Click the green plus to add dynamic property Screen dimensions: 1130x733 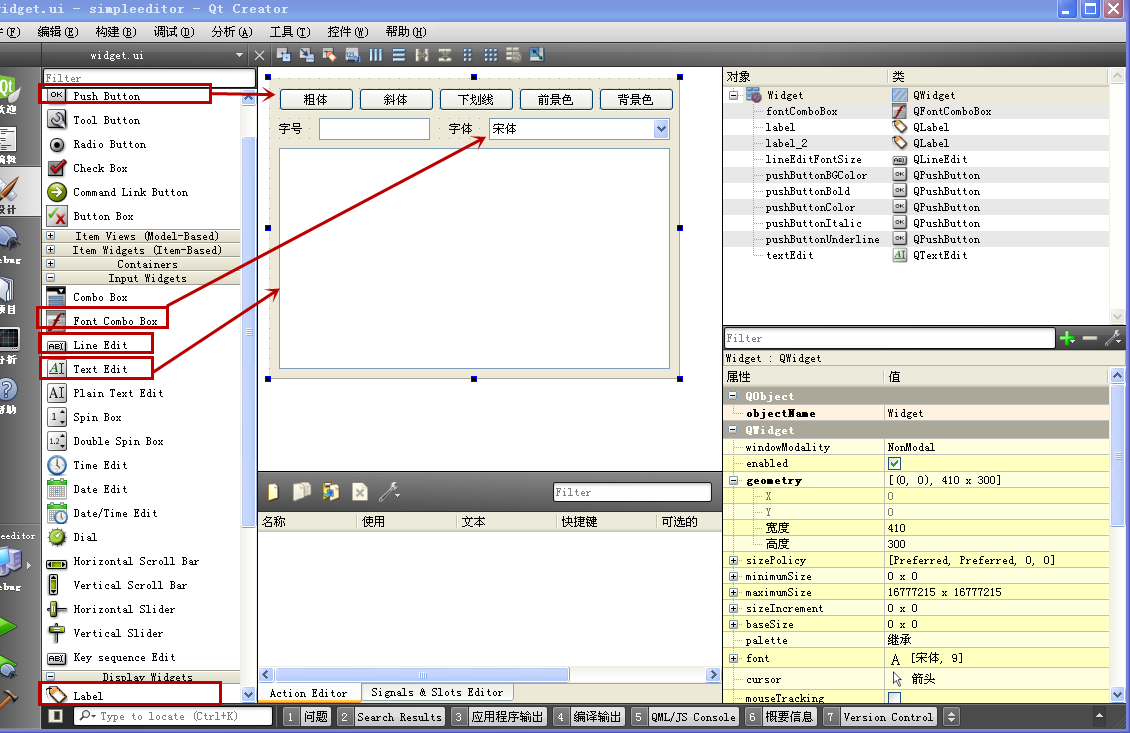click(1069, 338)
